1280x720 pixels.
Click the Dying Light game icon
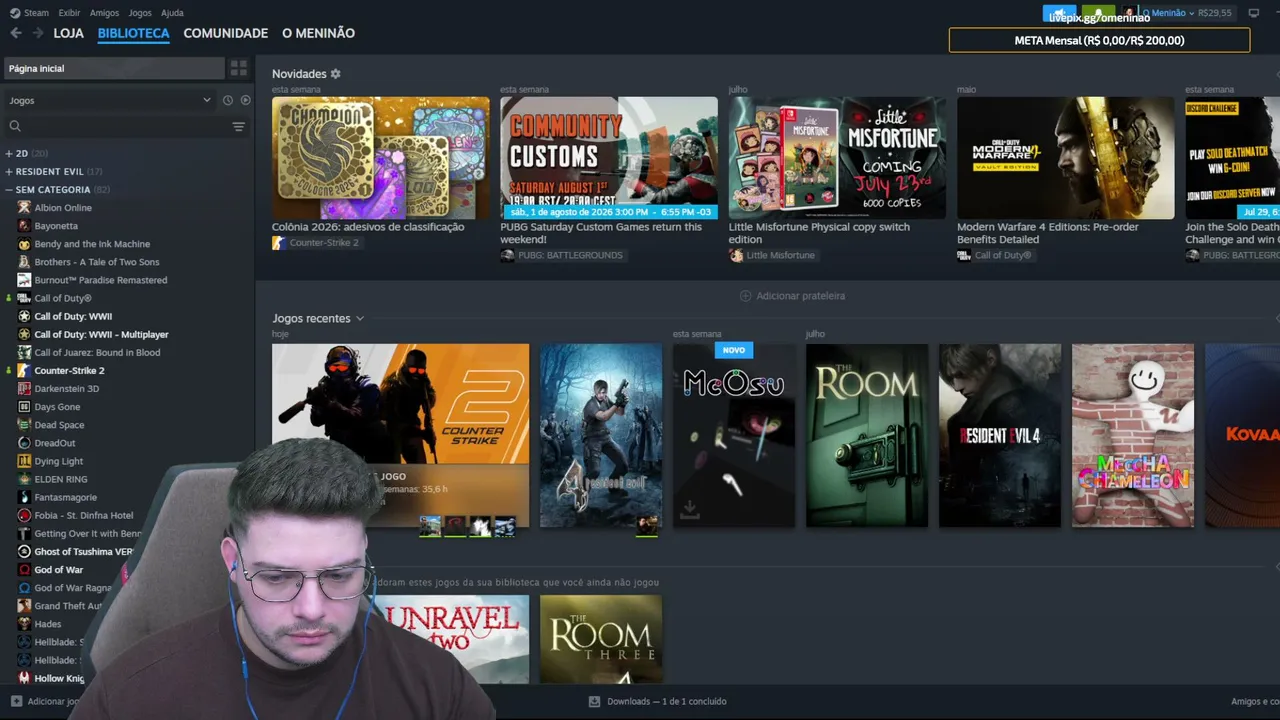tap(25, 461)
